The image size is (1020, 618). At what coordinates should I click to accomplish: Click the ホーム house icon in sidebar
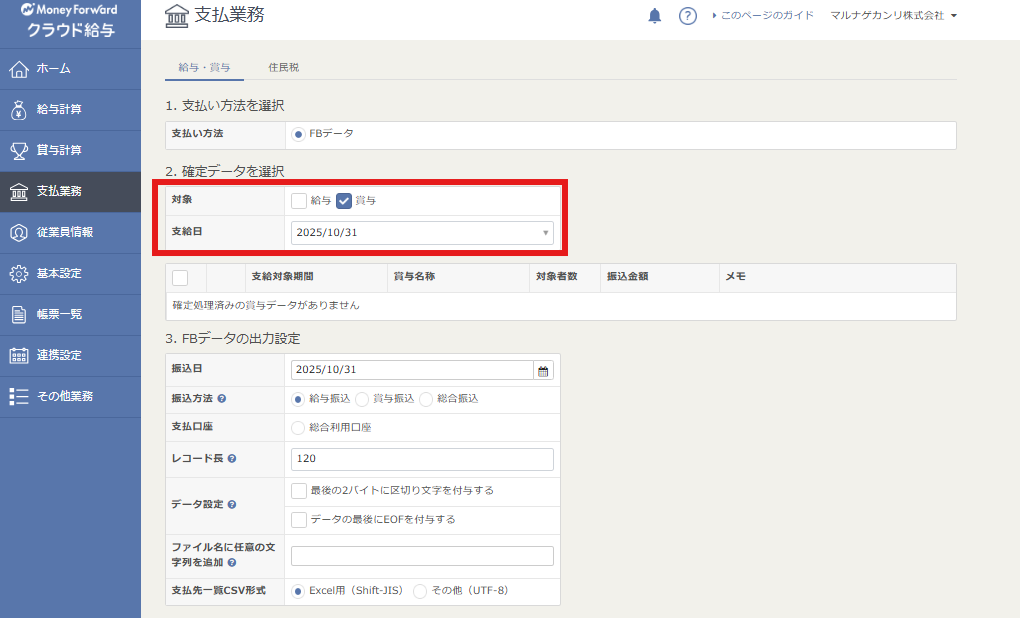(18, 69)
